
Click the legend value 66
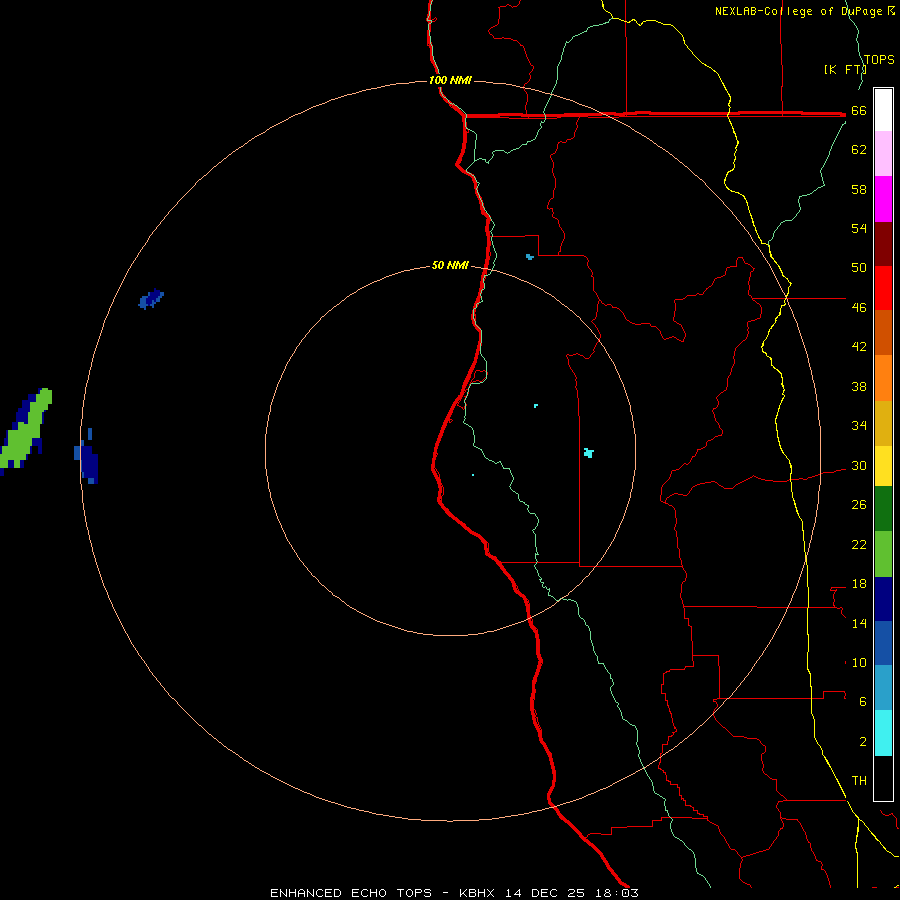tap(859, 110)
